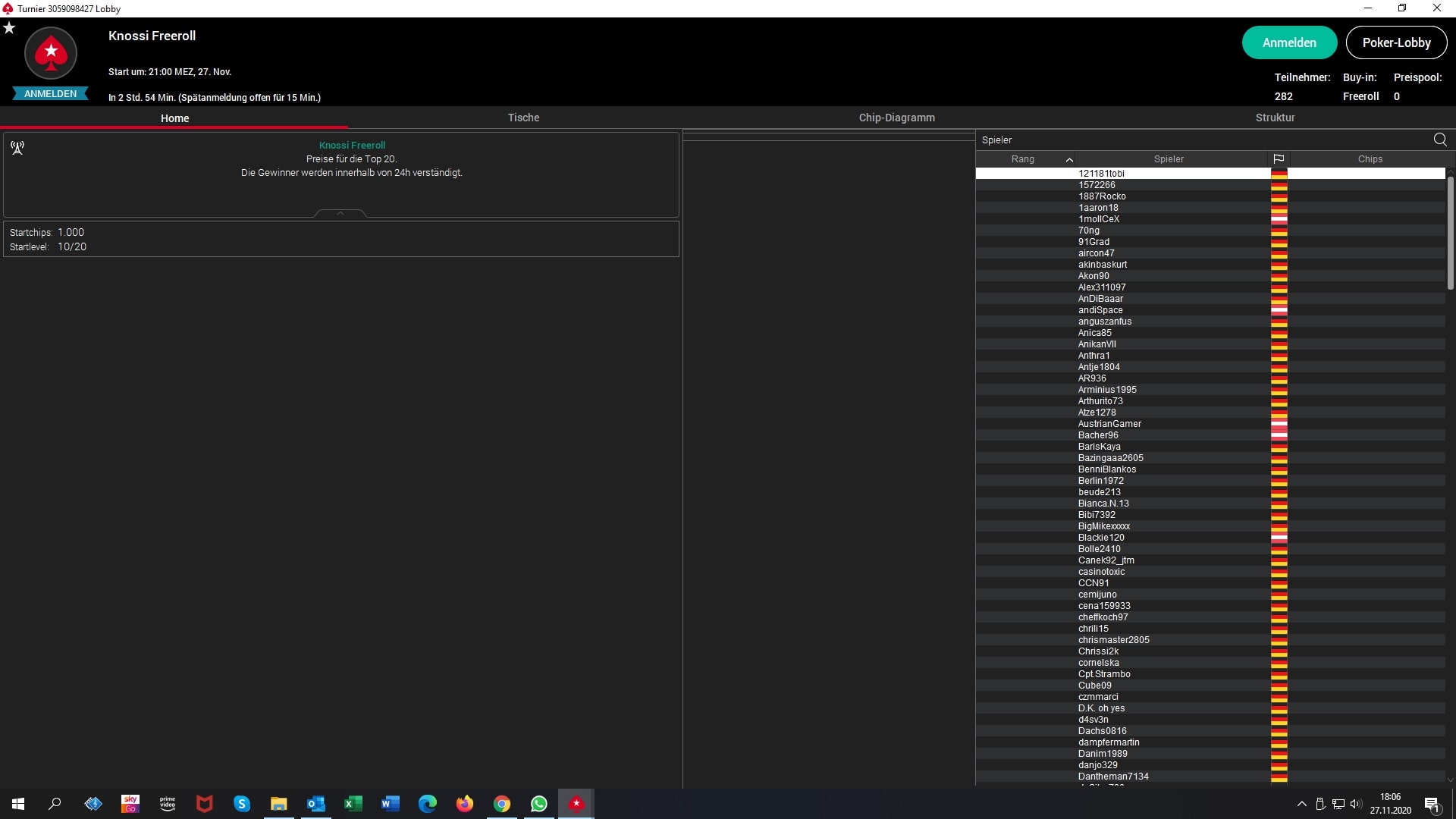This screenshot has height=819, width=1456.
Task: Open WhatsApp from taskbar
Action: (x=539, y=804)
